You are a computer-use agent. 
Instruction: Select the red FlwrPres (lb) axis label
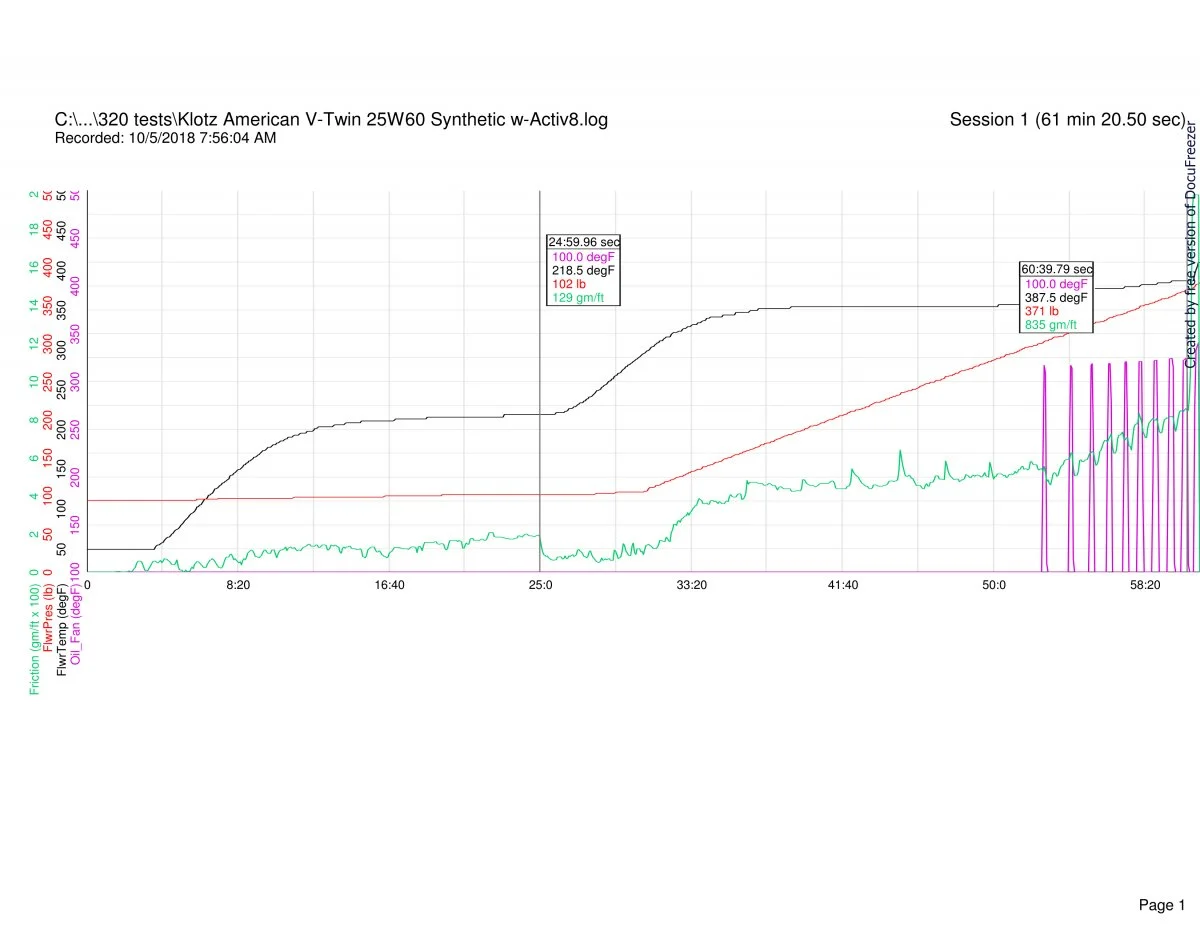tap(48, 626)
